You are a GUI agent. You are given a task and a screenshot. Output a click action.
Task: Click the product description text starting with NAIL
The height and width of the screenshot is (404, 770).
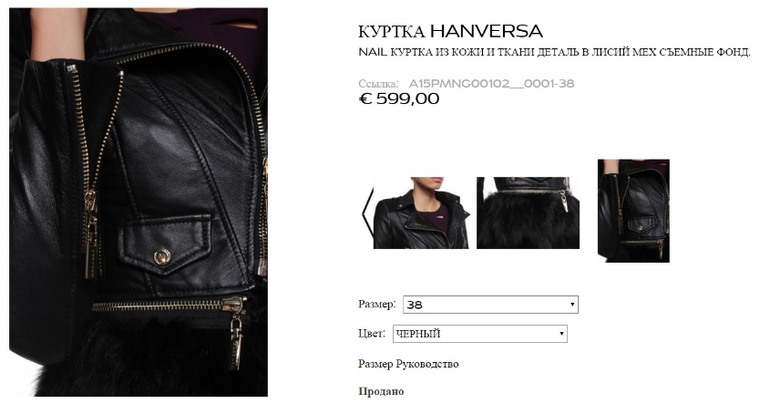pyautogui.click(x=554, y=52)
